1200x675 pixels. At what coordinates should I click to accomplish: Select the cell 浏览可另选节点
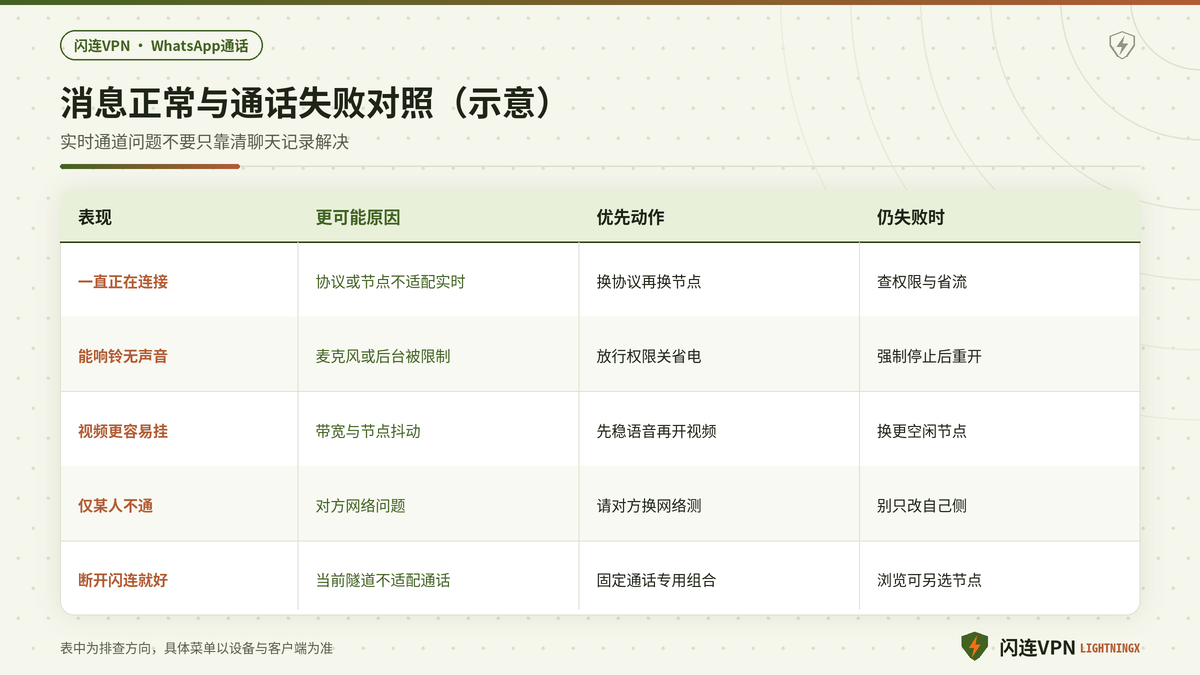point(999,578)
